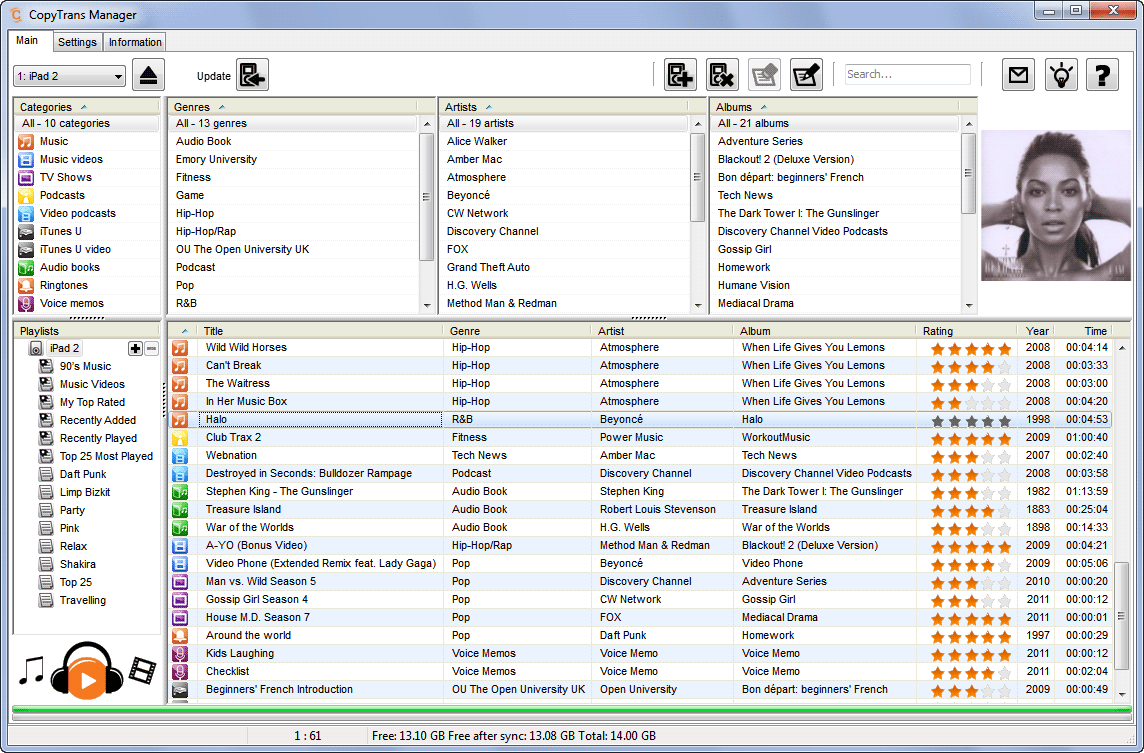Click the lightbulb tips icon
Screen dimensions: 1144x753
1061,74
